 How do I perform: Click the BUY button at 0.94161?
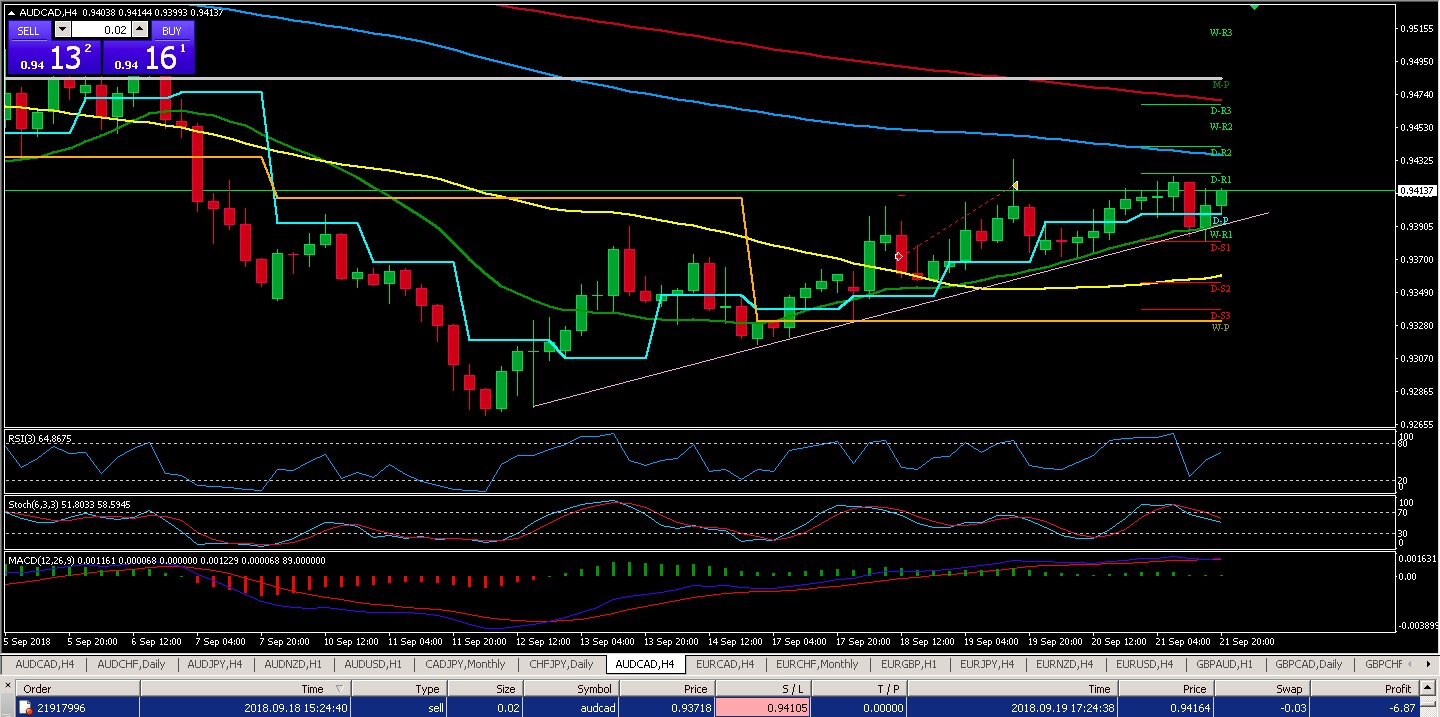[x=148, y=57]
